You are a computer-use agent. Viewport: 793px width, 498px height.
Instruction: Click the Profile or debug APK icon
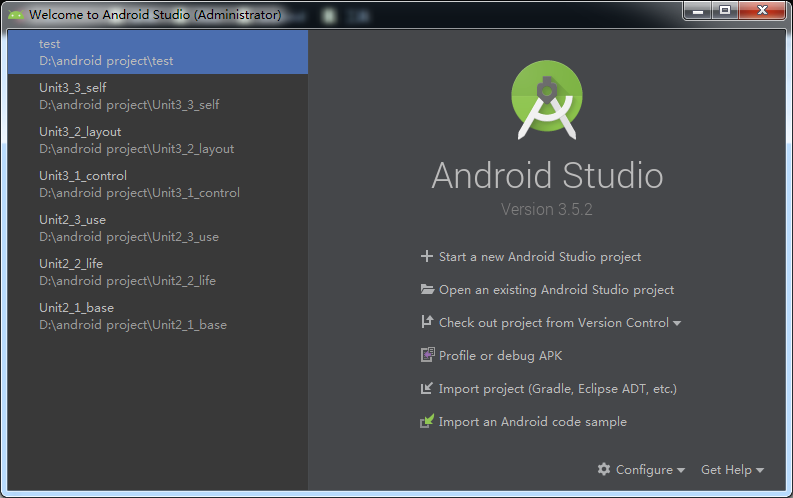(x=427, y=355)
